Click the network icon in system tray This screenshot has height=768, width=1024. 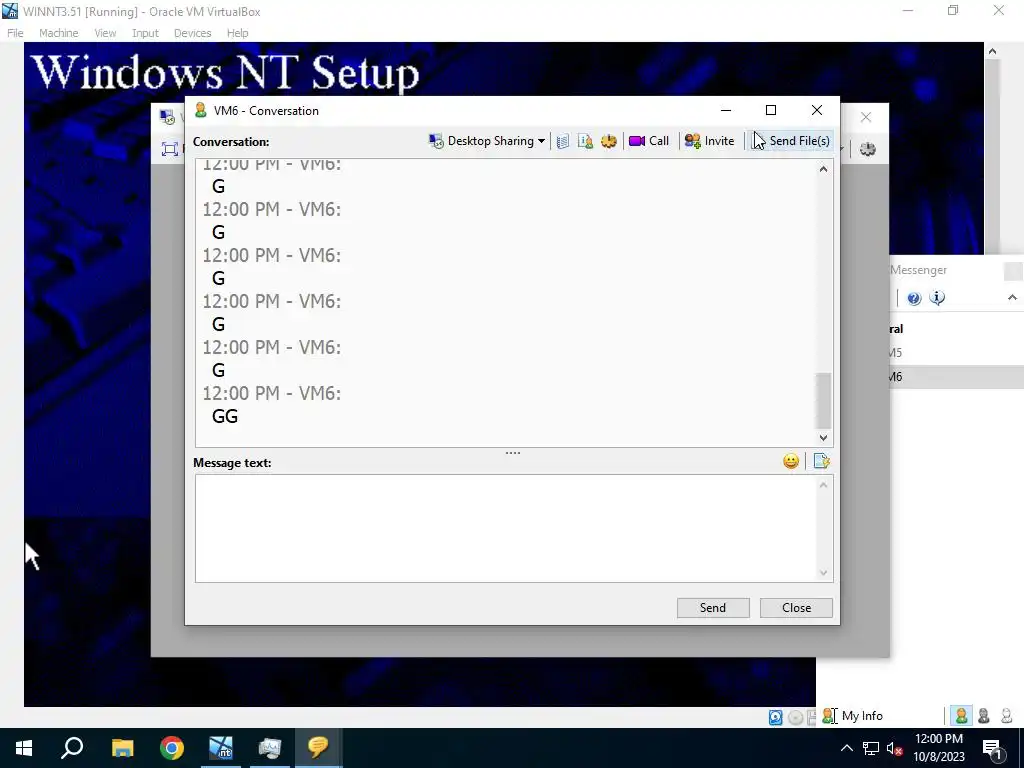(871, 748)
